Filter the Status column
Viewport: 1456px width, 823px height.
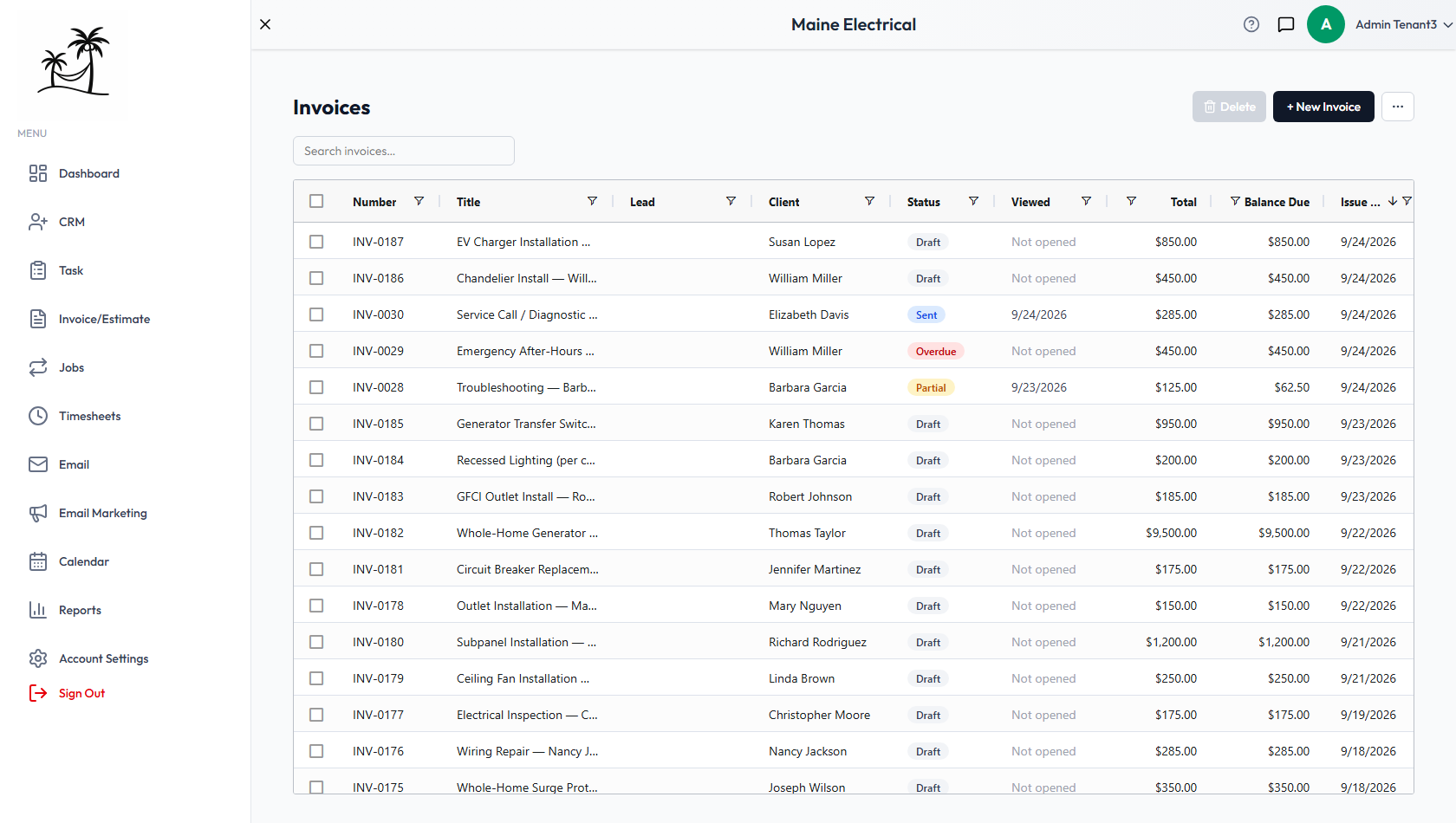coord(973,201)
